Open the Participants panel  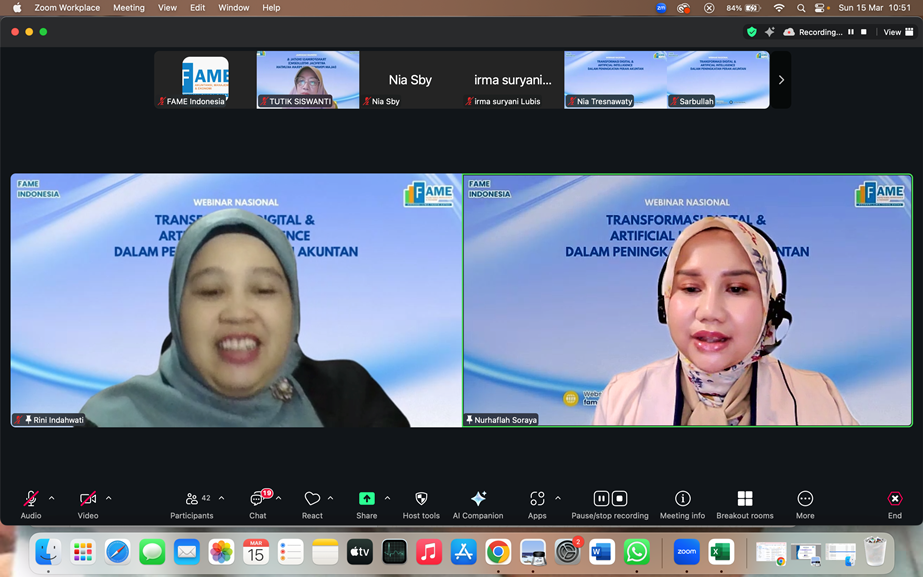[191, 504]
